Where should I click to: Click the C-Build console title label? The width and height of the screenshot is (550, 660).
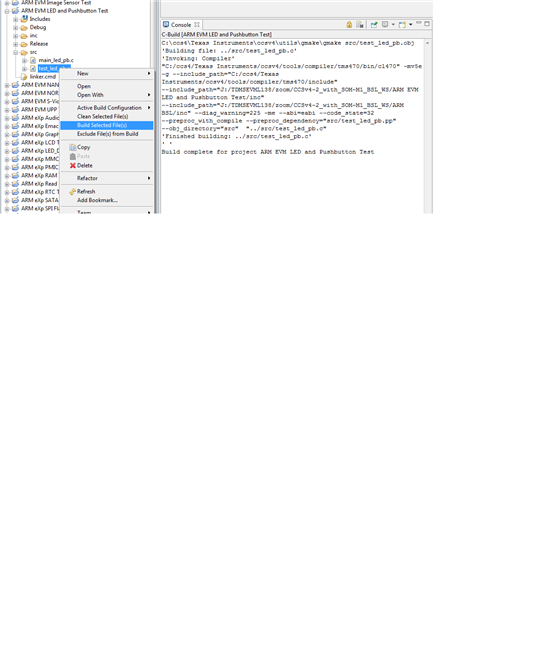pyautogui.click(x=217, y=35)
